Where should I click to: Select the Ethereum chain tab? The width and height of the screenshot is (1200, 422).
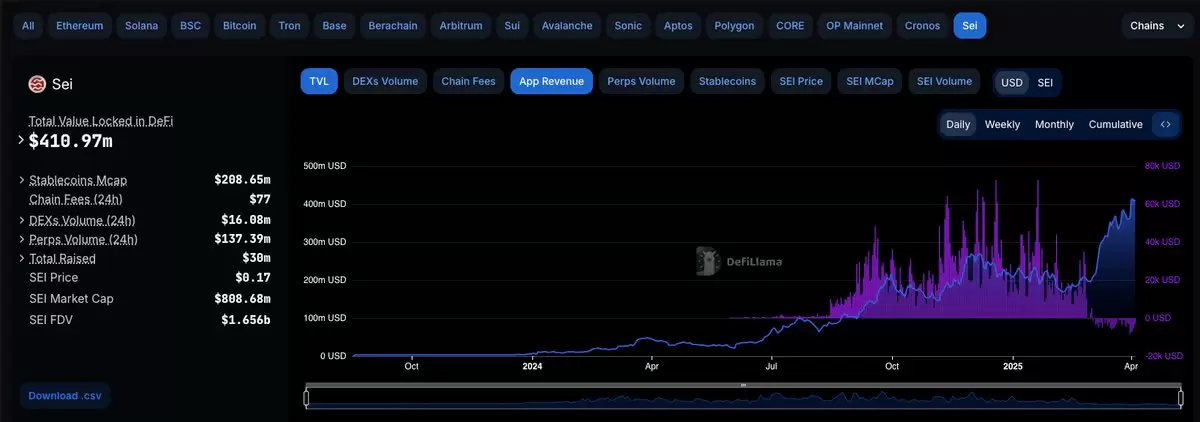click(79, 26)
